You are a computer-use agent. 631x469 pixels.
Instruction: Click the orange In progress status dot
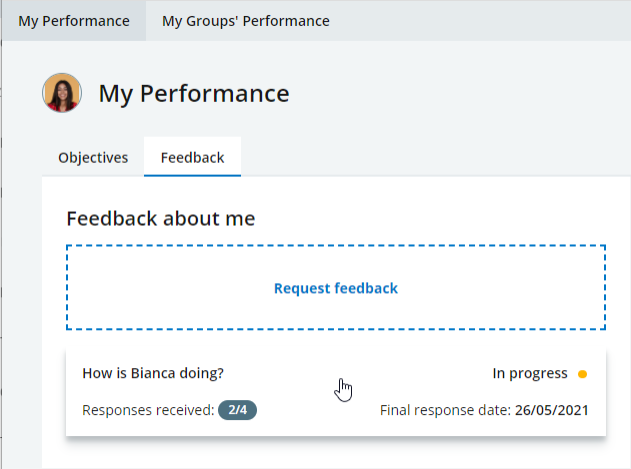[x=583, y=374]
